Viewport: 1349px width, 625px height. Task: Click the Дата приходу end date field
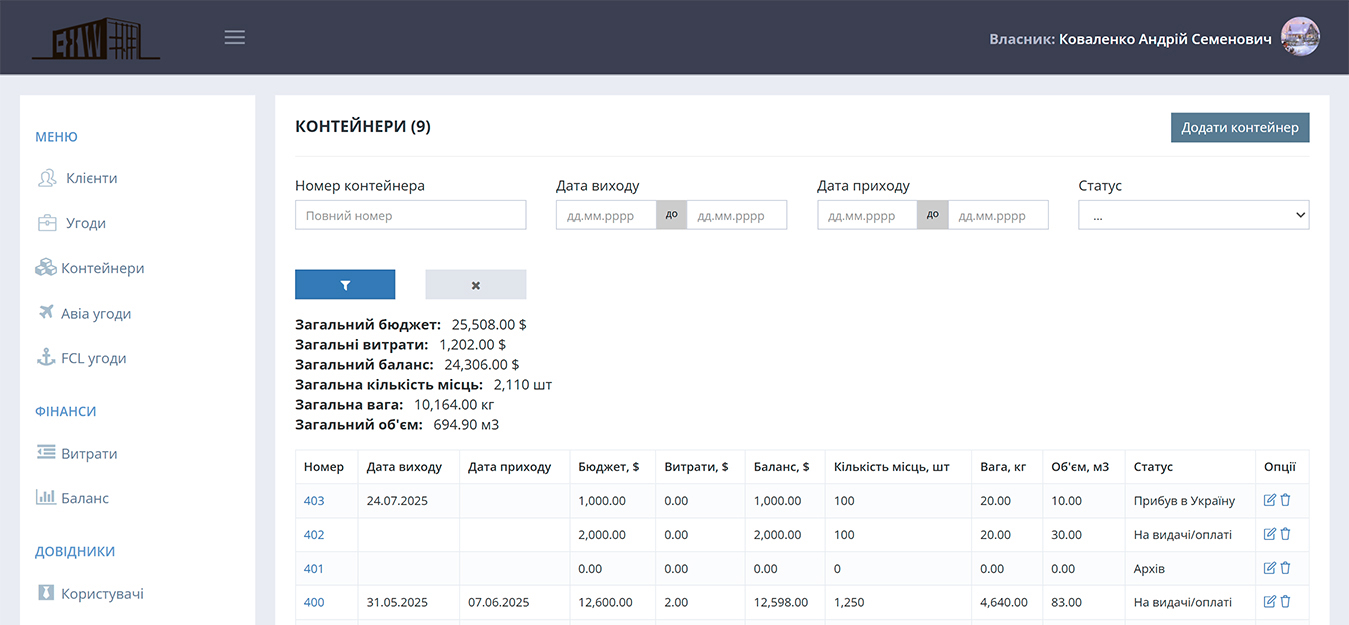(997, 215)
